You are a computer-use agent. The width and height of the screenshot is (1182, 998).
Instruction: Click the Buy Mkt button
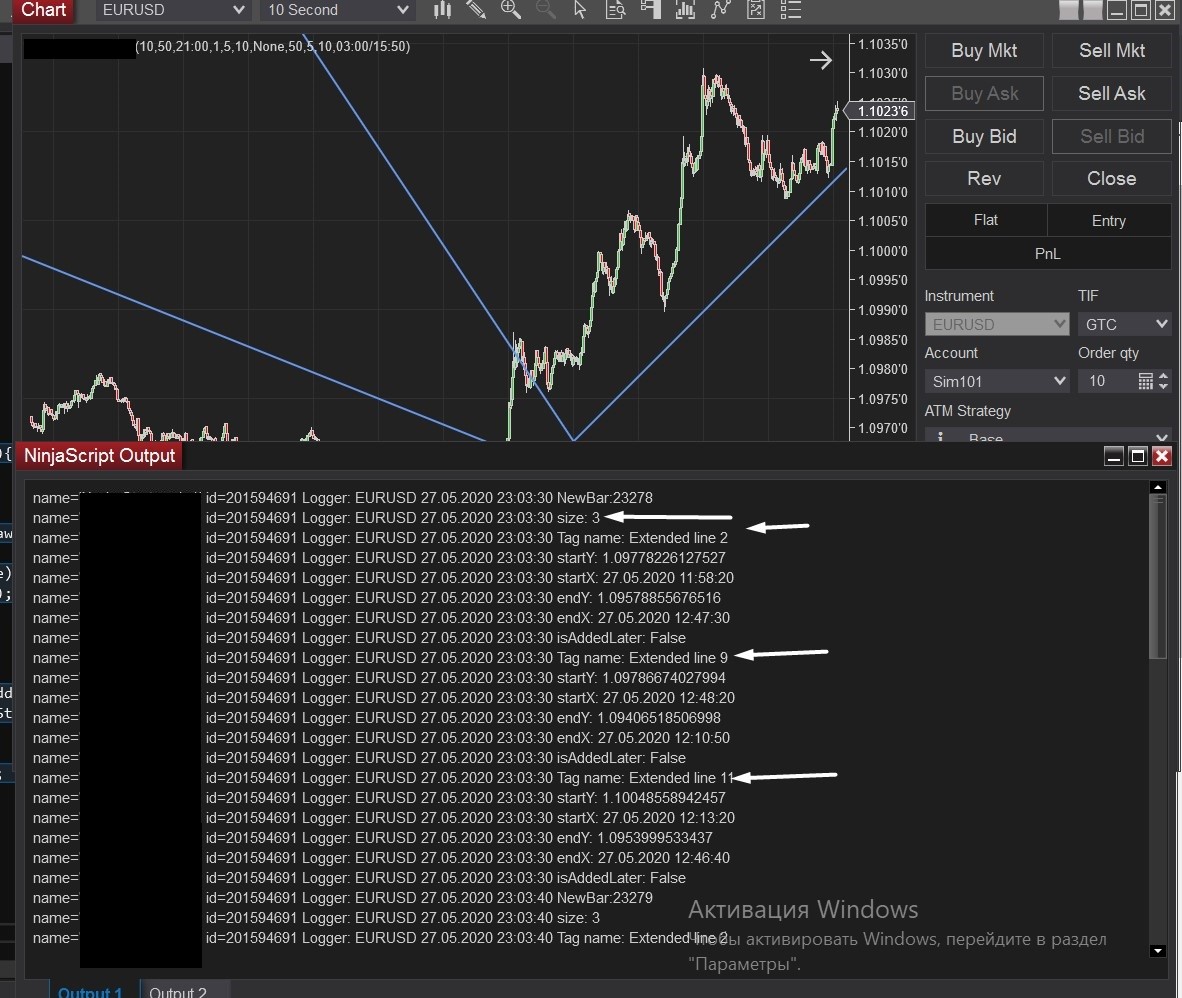[984, 51]
